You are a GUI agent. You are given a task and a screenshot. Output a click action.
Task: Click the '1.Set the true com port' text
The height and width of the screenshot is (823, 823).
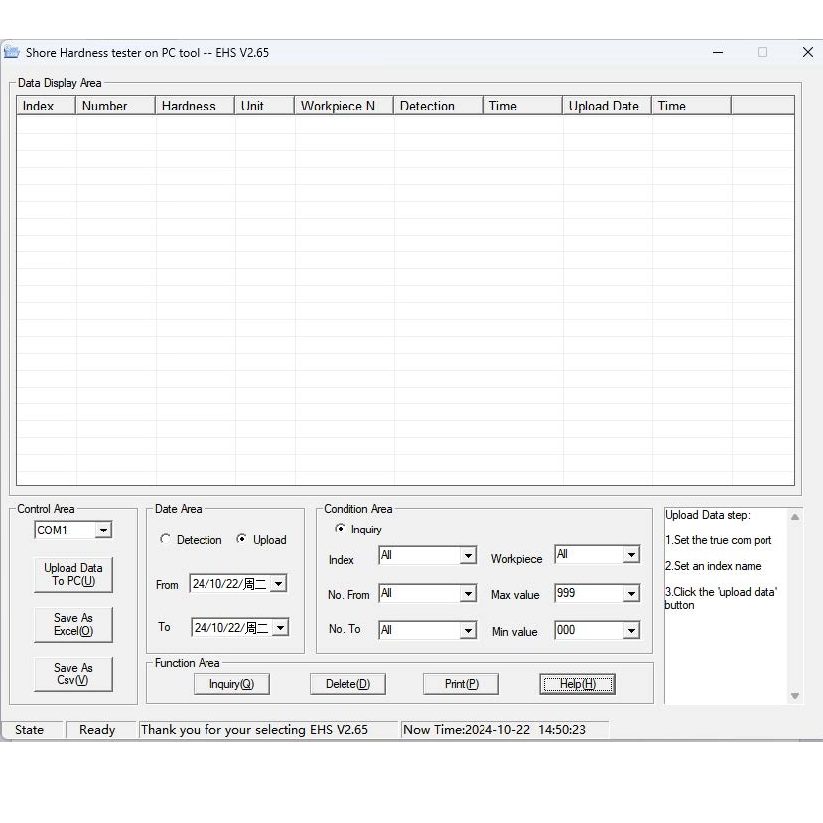[718, 540]
